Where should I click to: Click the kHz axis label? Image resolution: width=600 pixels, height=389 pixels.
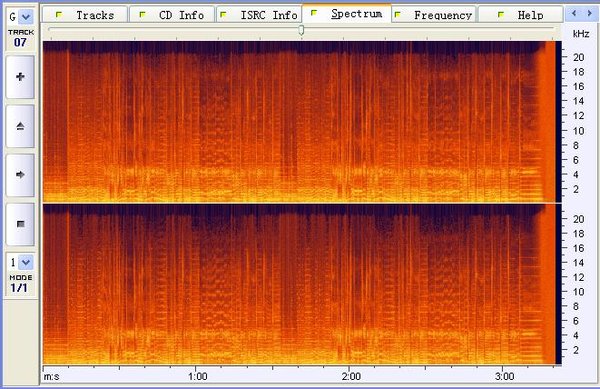580,34
